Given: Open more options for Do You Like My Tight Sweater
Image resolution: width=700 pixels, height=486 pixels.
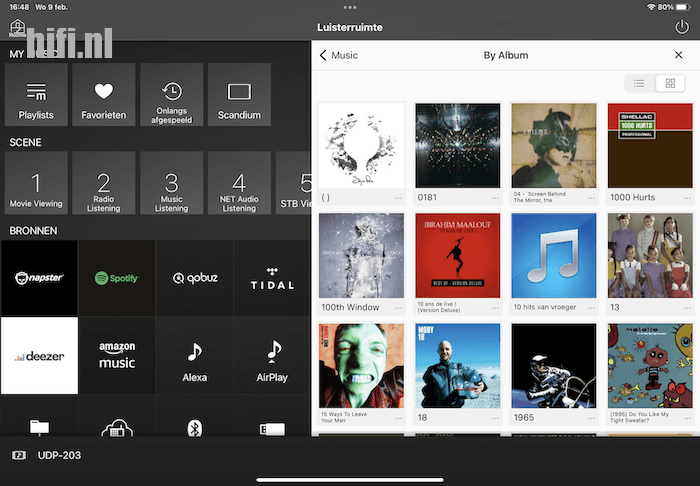Looking at the screenshot, I should coord(687,418).
